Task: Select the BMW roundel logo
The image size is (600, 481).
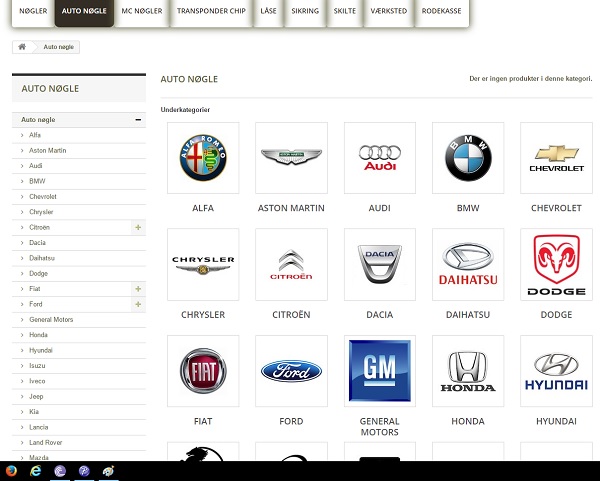Action: [468, 158]
